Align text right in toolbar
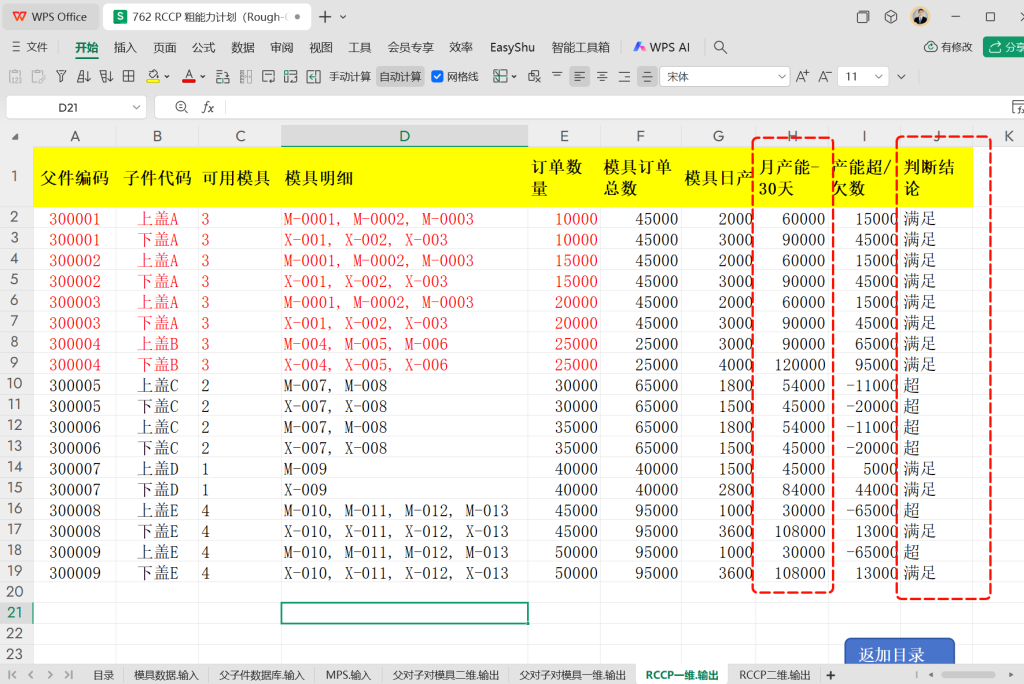This screenshot has width=1024, height=684. click(624, 76)
